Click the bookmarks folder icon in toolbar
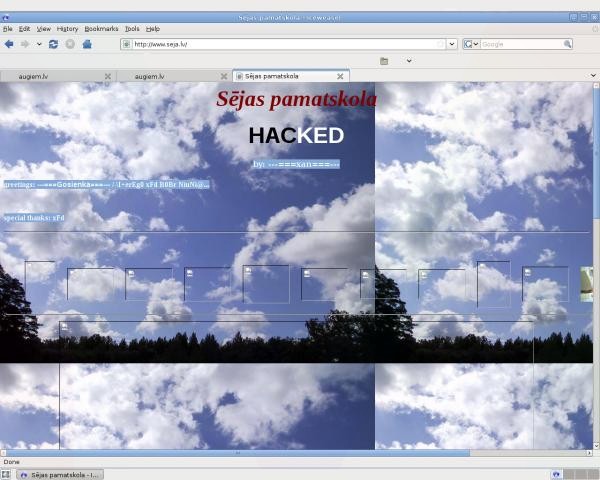 (384, 61)
